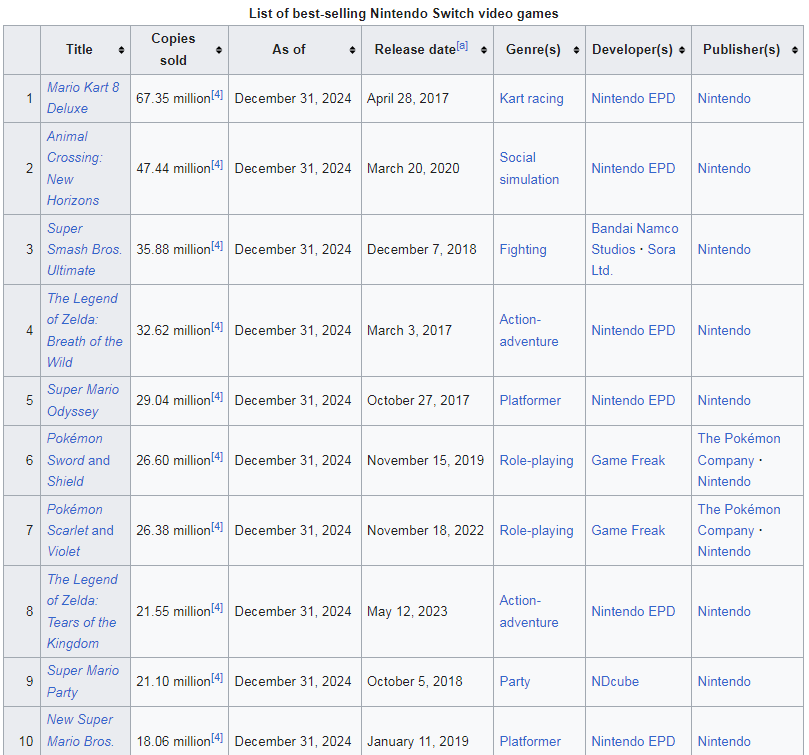Sort by Copies sold arrows
Viewport: 809px width, 755px height.
[x=219, y=50]
